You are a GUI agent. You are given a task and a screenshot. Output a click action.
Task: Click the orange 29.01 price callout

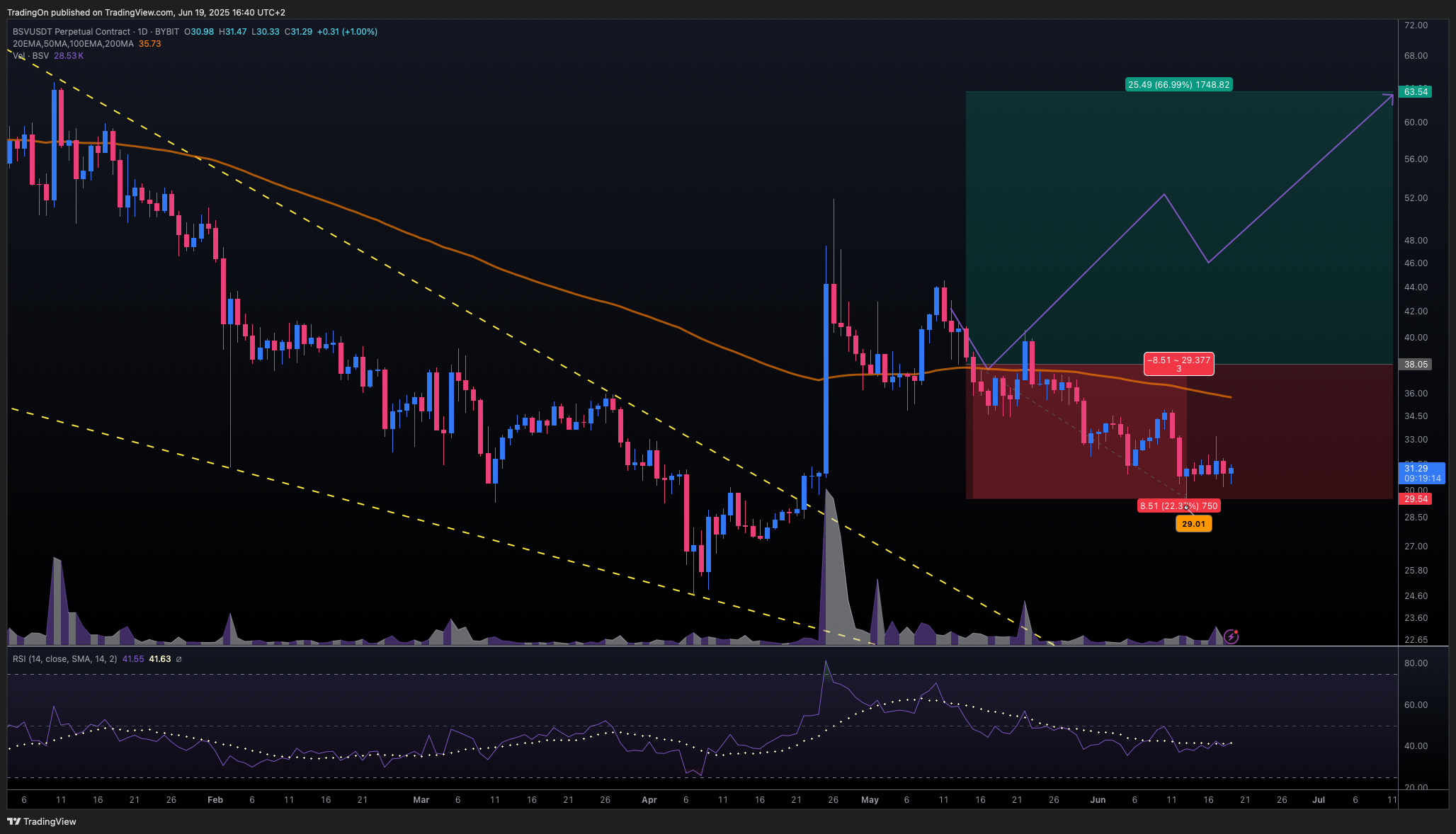[1193, 524]
